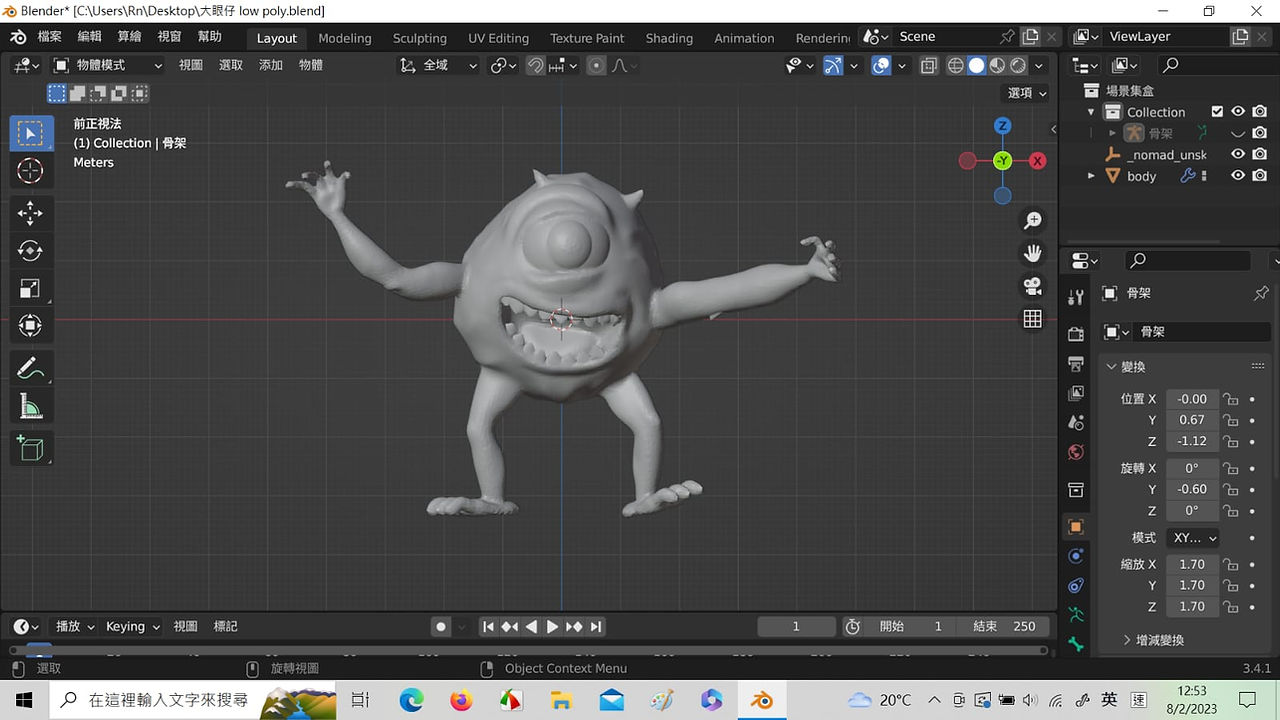
Task: Hide Collection using its eye icon
Action: coord(1238,112)
